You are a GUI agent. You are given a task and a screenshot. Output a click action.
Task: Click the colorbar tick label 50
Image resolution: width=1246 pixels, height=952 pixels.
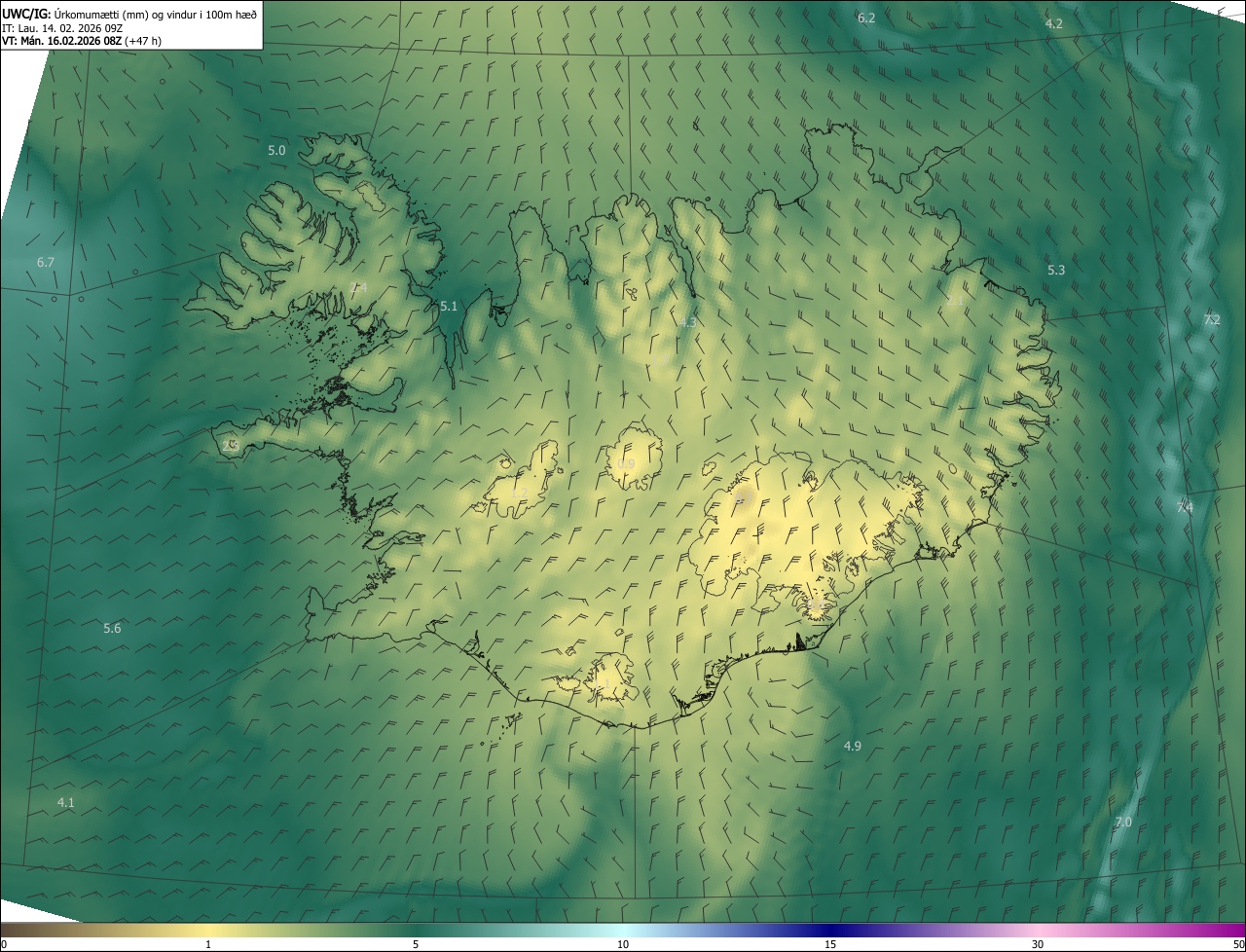[1238, 944]
